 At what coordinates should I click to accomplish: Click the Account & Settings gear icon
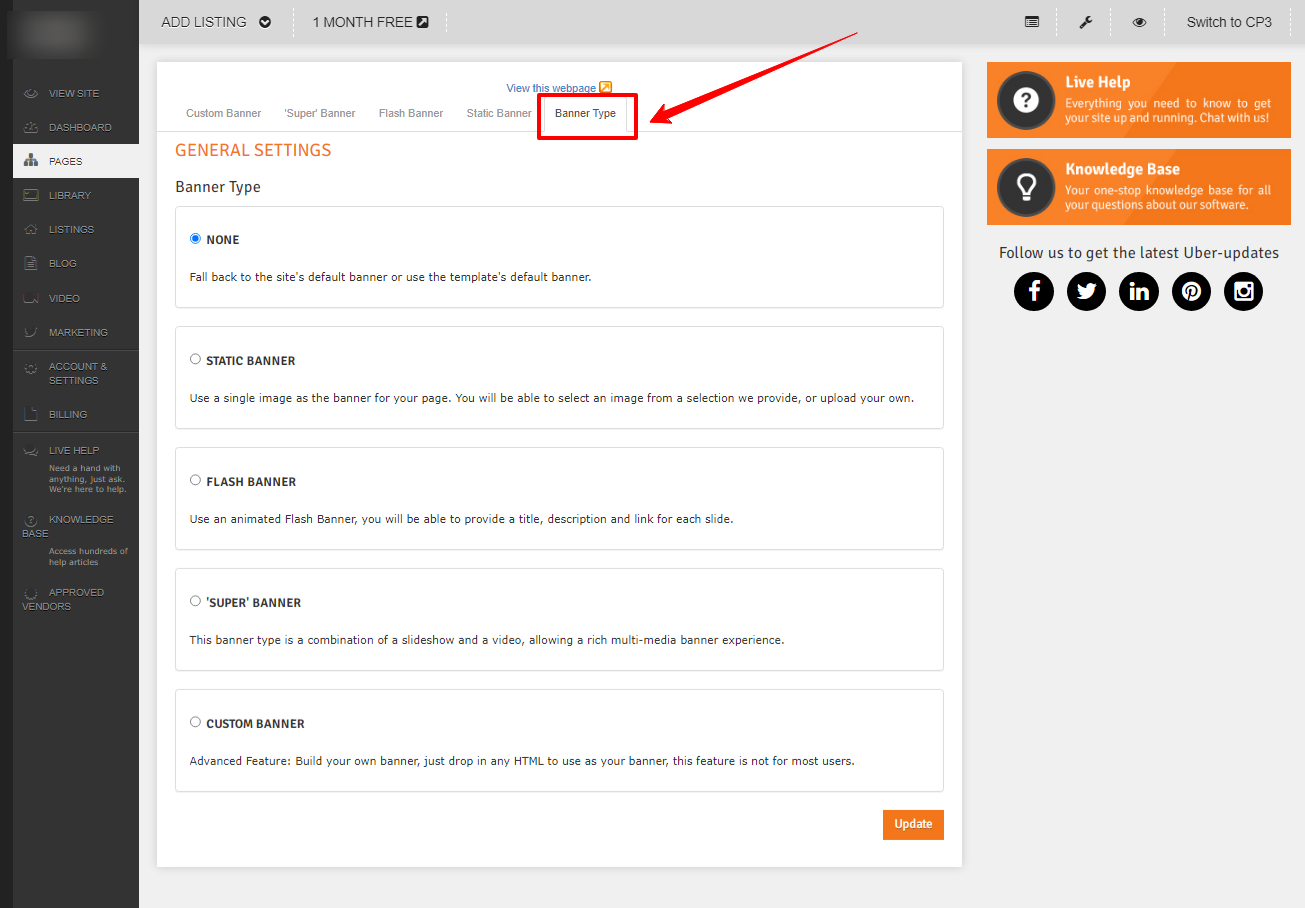(x=30, y=368)
